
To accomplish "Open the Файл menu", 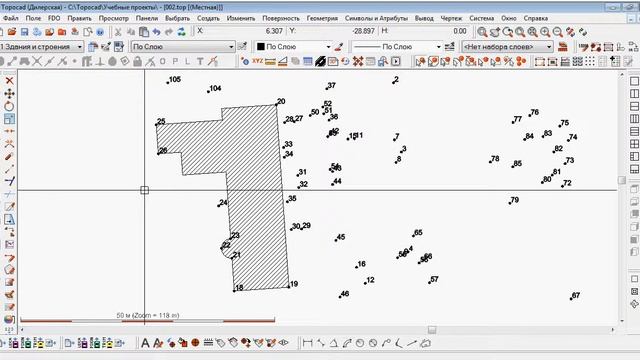I will pos(10,18).
